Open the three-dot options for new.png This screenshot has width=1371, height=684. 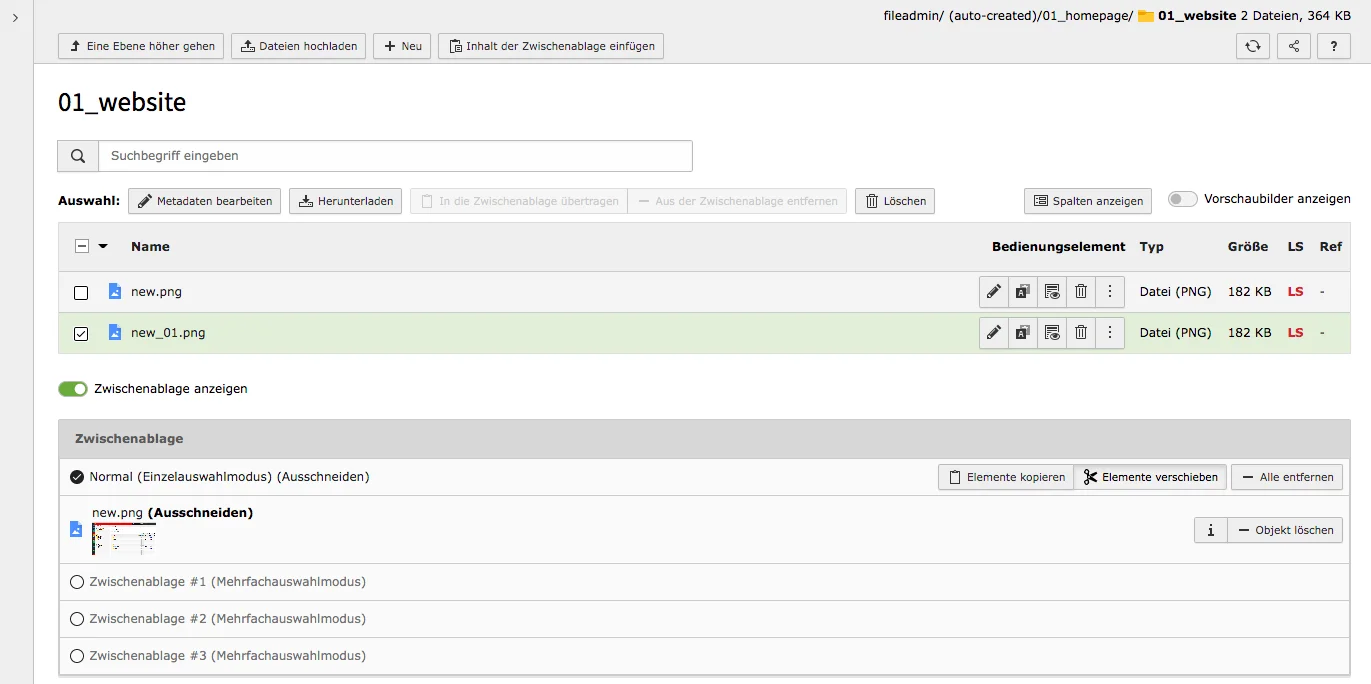pos(1110,291)
